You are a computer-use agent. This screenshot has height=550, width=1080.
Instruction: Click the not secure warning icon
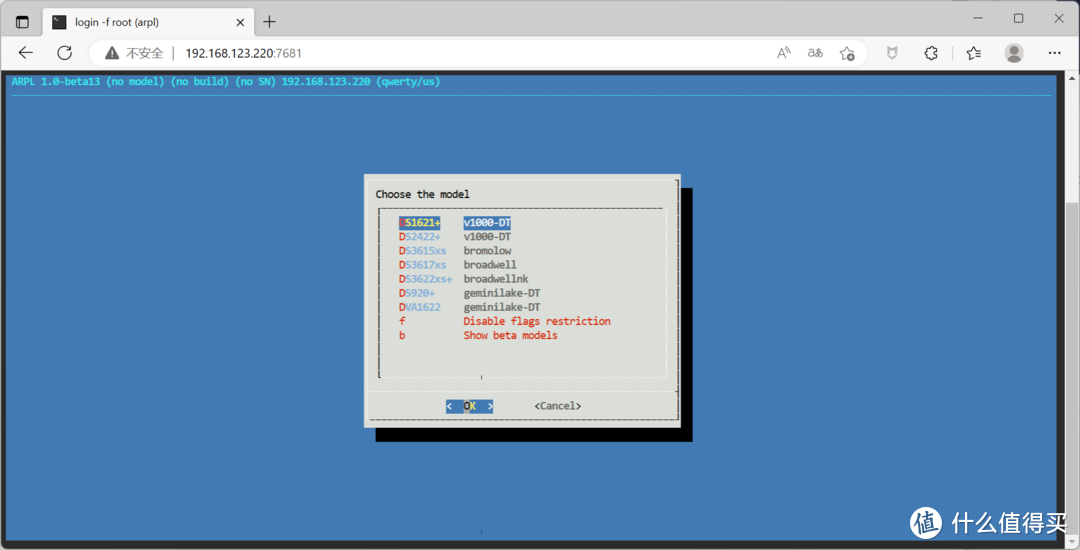(112, 53)
